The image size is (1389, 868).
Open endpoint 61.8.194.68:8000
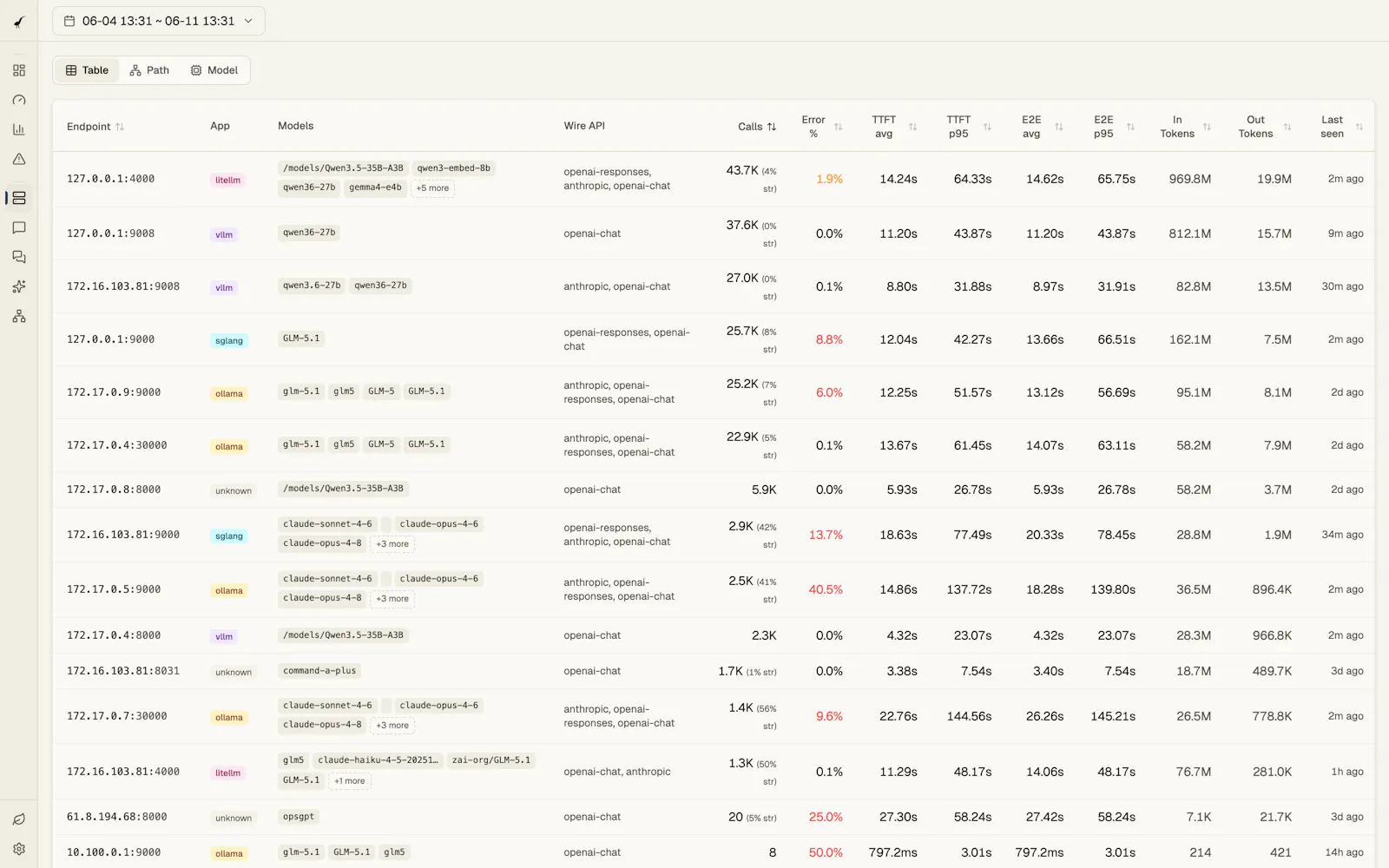point(117,817)
